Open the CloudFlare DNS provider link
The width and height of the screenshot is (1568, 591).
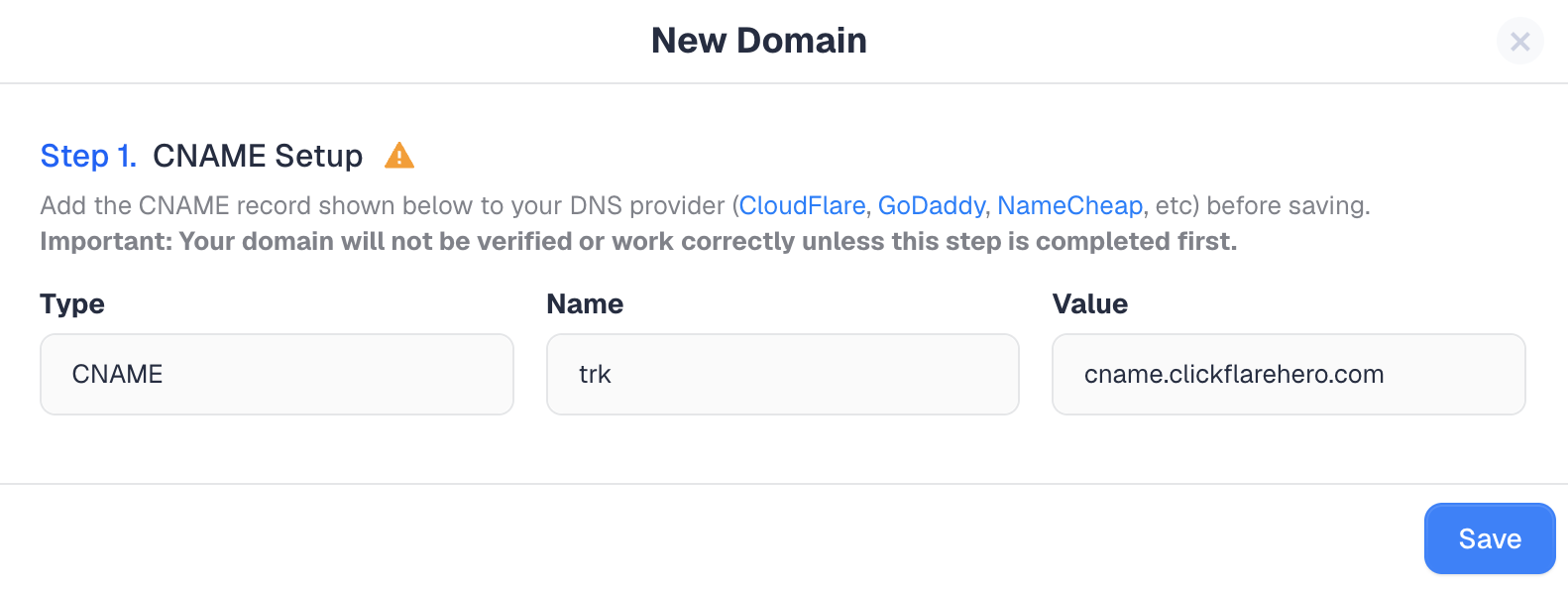pyautogui.click(x=802, y=205)
